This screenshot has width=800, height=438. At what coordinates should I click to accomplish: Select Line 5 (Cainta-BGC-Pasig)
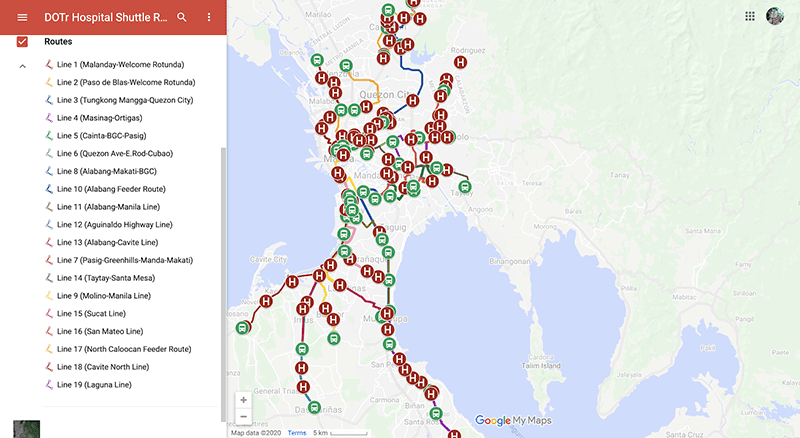pyautogui.click(x=102, y=136)
